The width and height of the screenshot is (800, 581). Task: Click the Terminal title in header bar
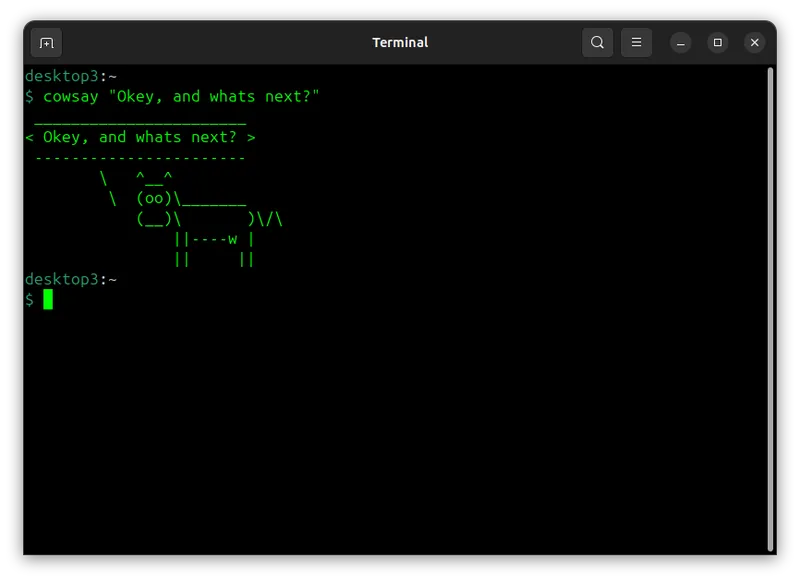coord(400,43)
